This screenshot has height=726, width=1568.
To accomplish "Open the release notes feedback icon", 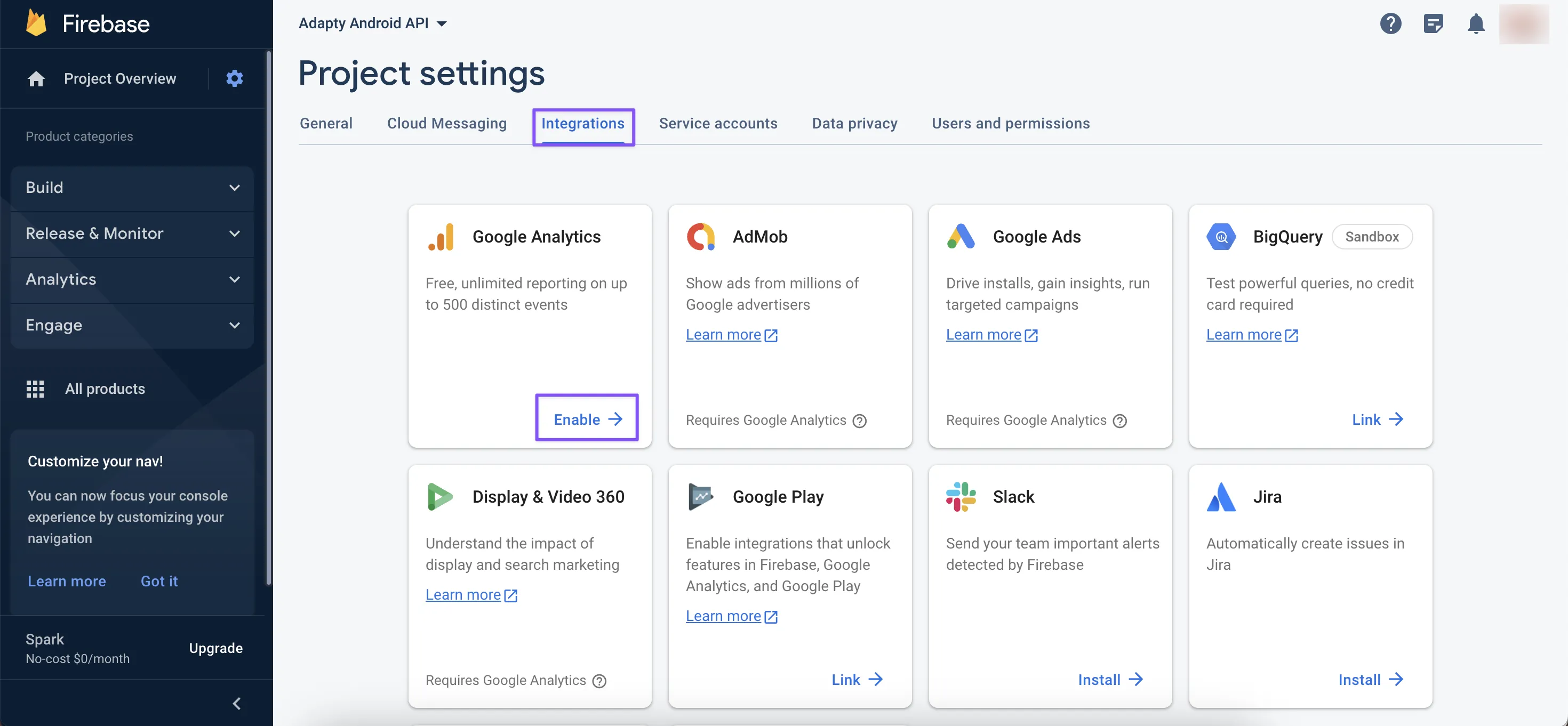I will coord(1433,24).
